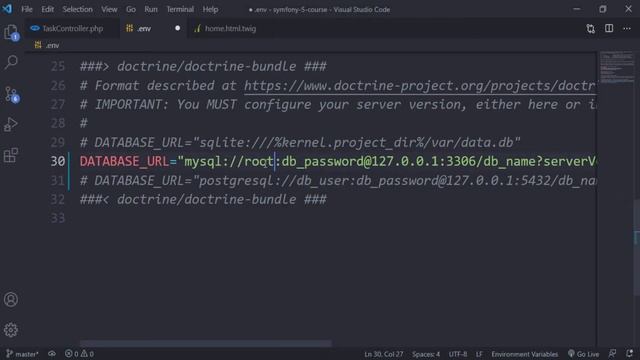Open the Manage gear icon
Screen dimensions: 640x360
click(11, 330)
